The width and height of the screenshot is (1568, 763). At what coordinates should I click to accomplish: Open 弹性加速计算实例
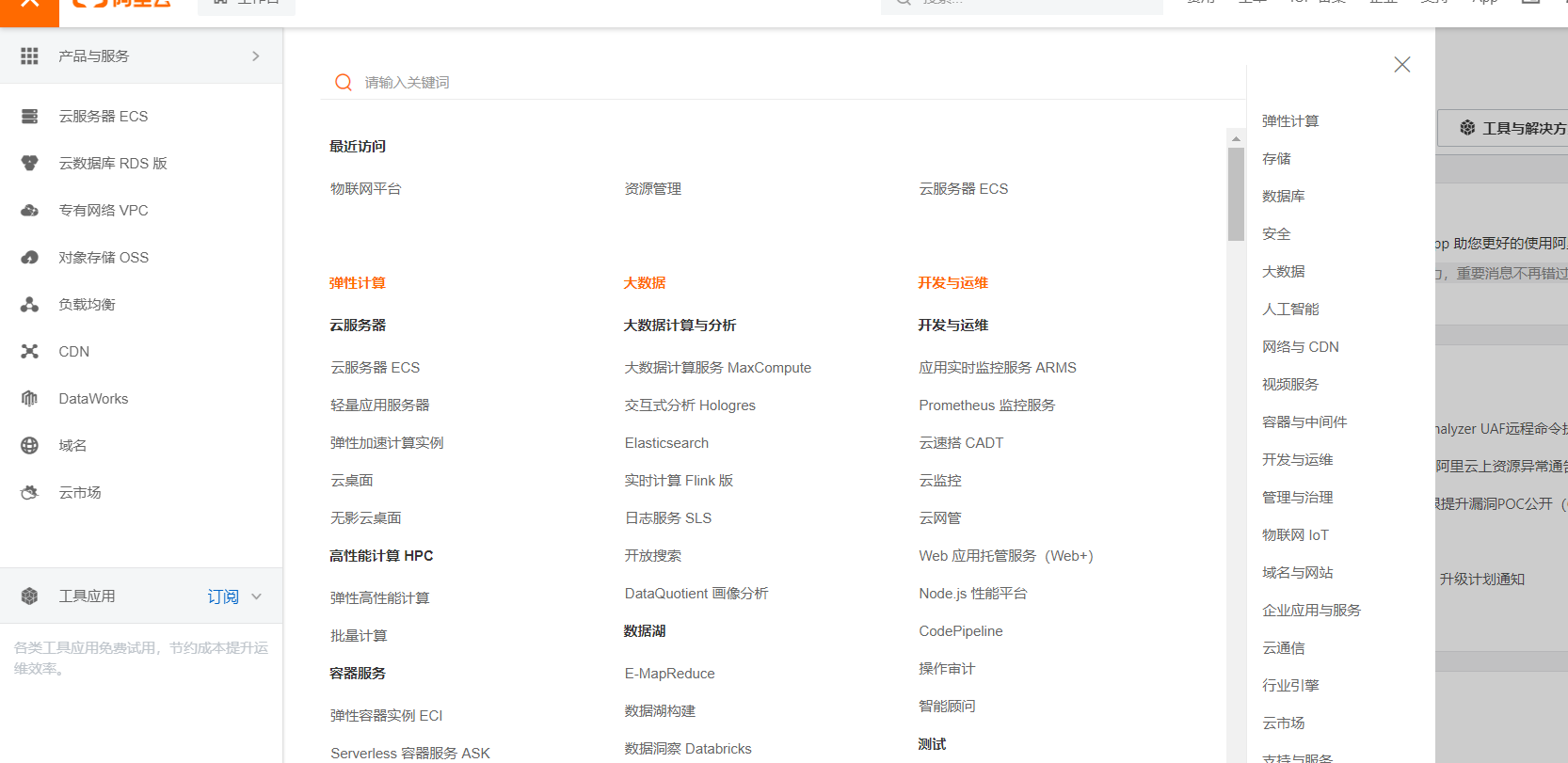(387, 443)
